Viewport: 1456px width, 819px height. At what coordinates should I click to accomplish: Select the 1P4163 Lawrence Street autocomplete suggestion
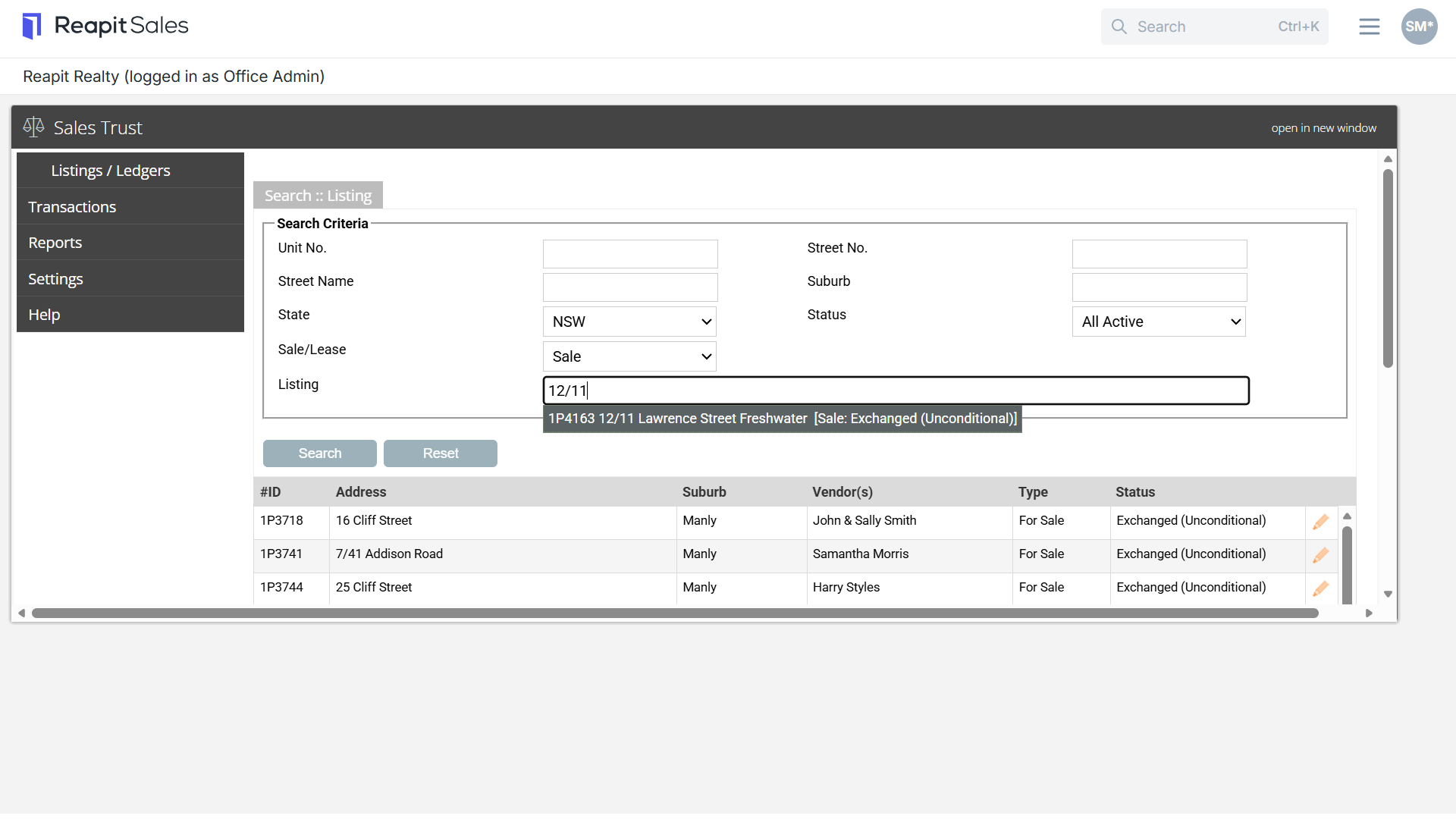point(783,419)
